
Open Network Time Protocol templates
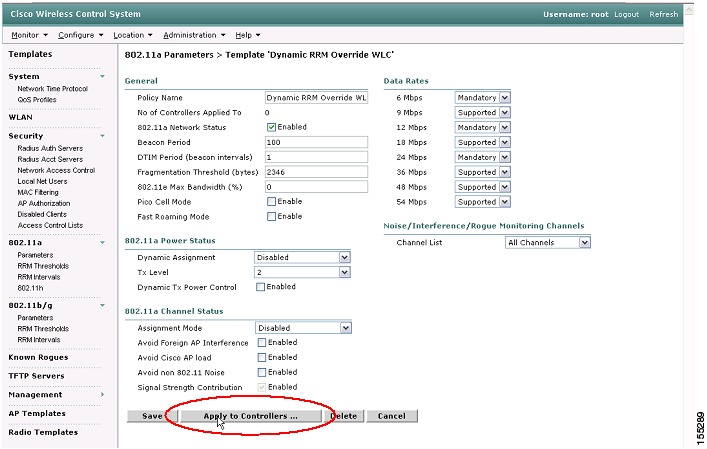pos(52,89)
